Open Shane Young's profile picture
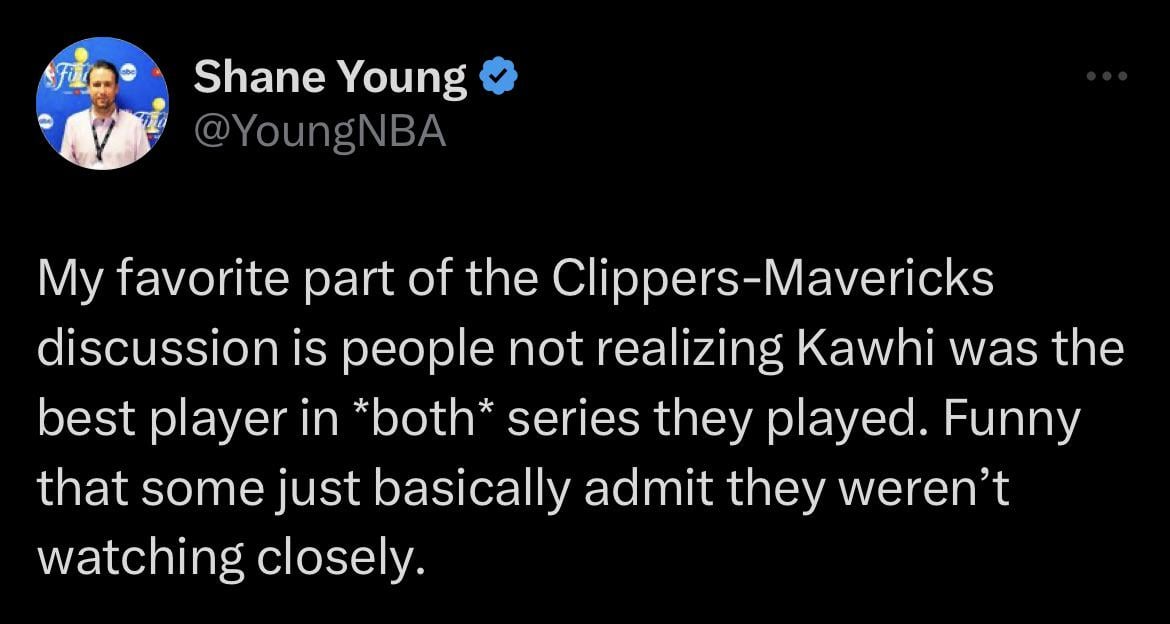1170x624 pixels. pos(103,103)
